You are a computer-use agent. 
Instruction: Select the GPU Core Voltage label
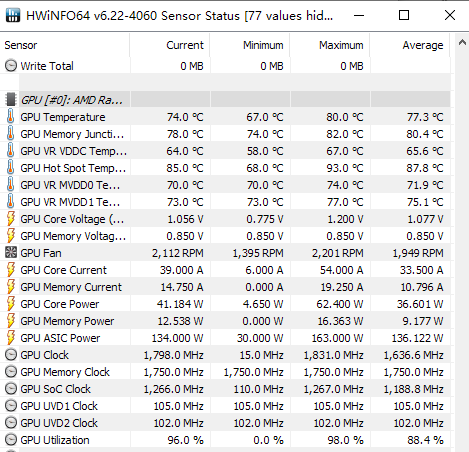pyautogui.click(x=72, y=219)
